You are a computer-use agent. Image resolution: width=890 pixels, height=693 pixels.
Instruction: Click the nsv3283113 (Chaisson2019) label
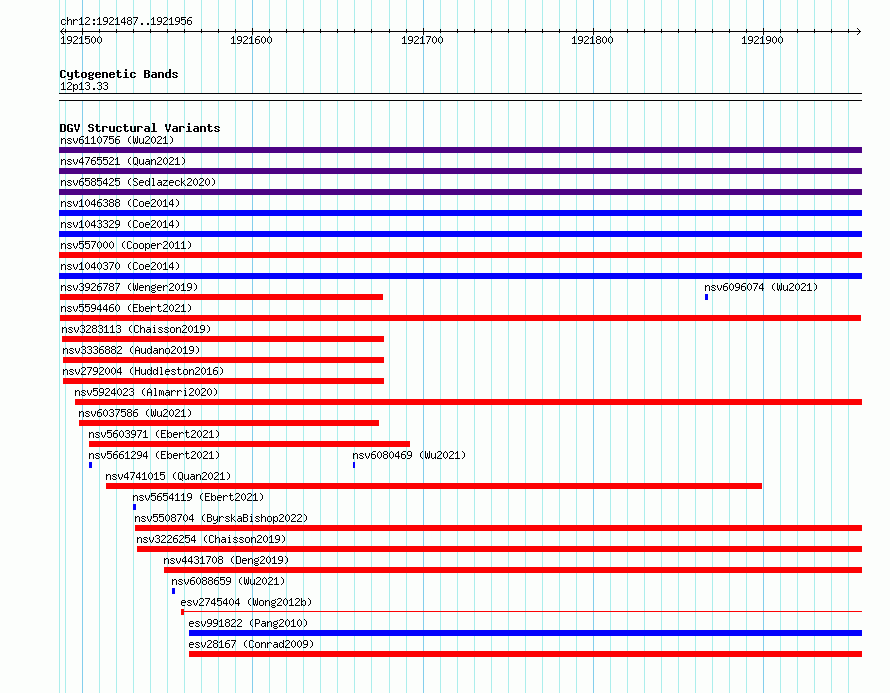136,329
